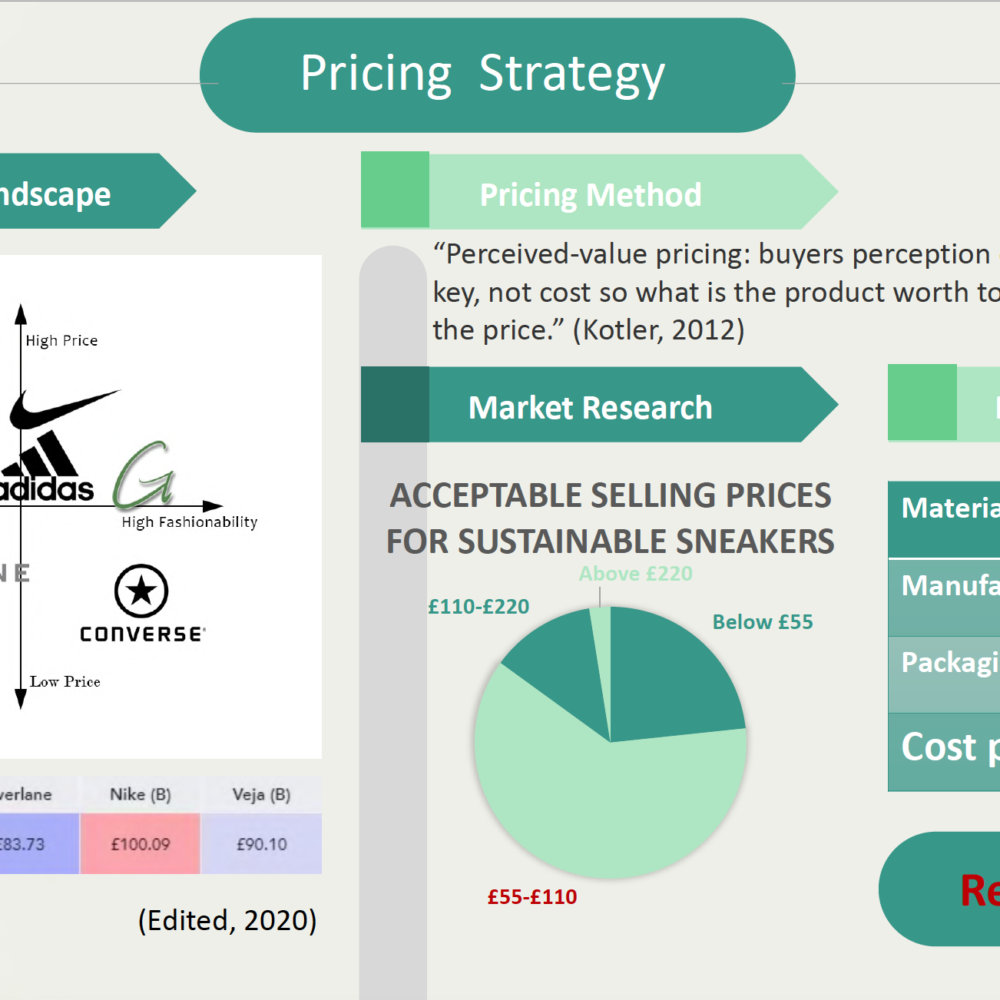1000x1000 pixels.
Task: Select the Acceptable Selling Prices chart title
Action: 610,518
